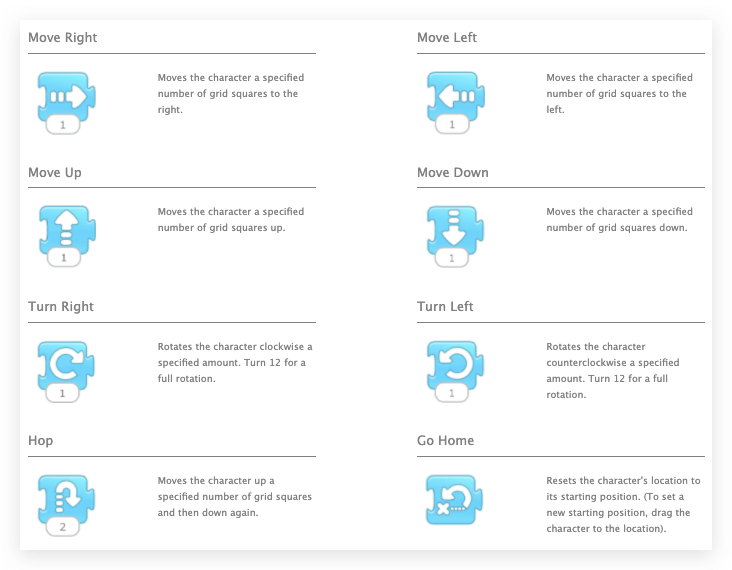This screenshot has width=732, height=570.
Task: Click the Move Right heading
Action: [63, 37]
